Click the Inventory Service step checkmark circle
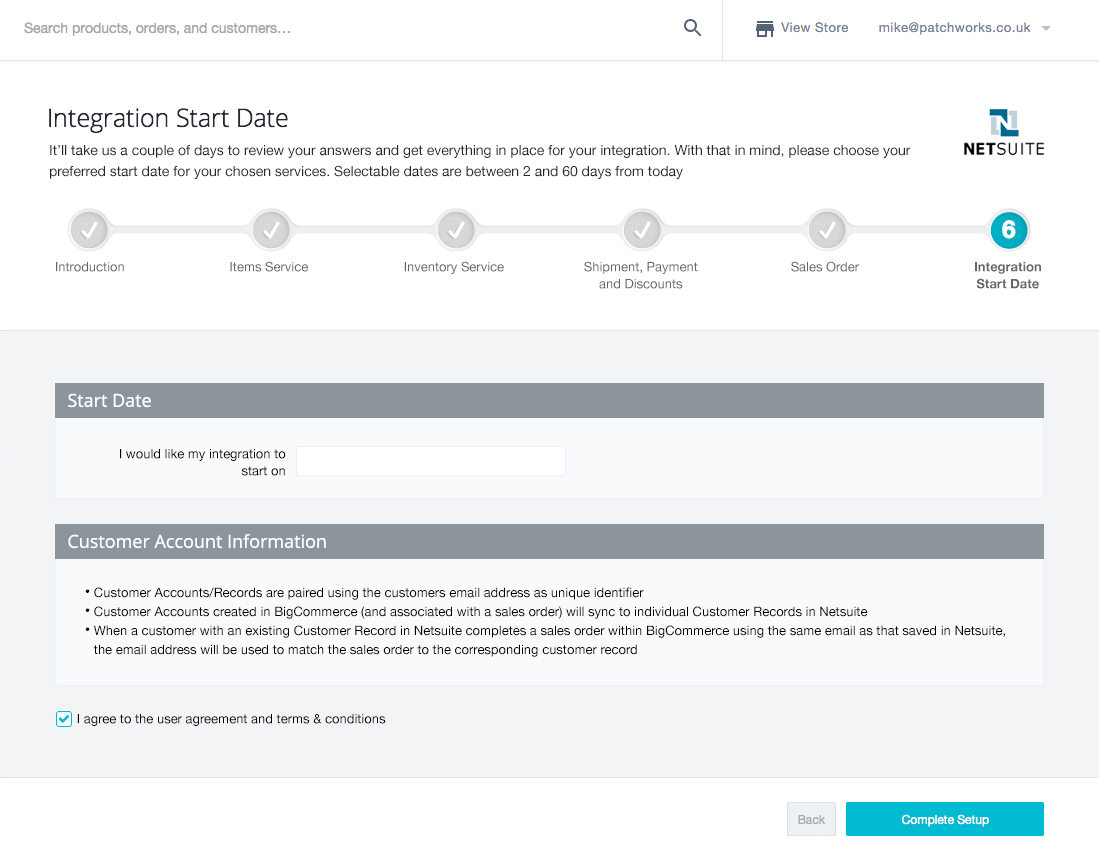Viewport: 1099px width, 867px height. point(456,230)
